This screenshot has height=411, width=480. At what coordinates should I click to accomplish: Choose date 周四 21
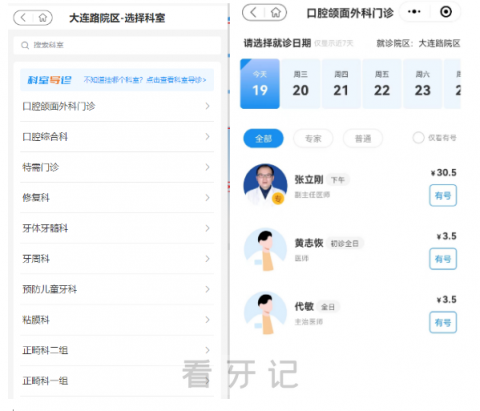pyautogui.click(x=341, y=84)
